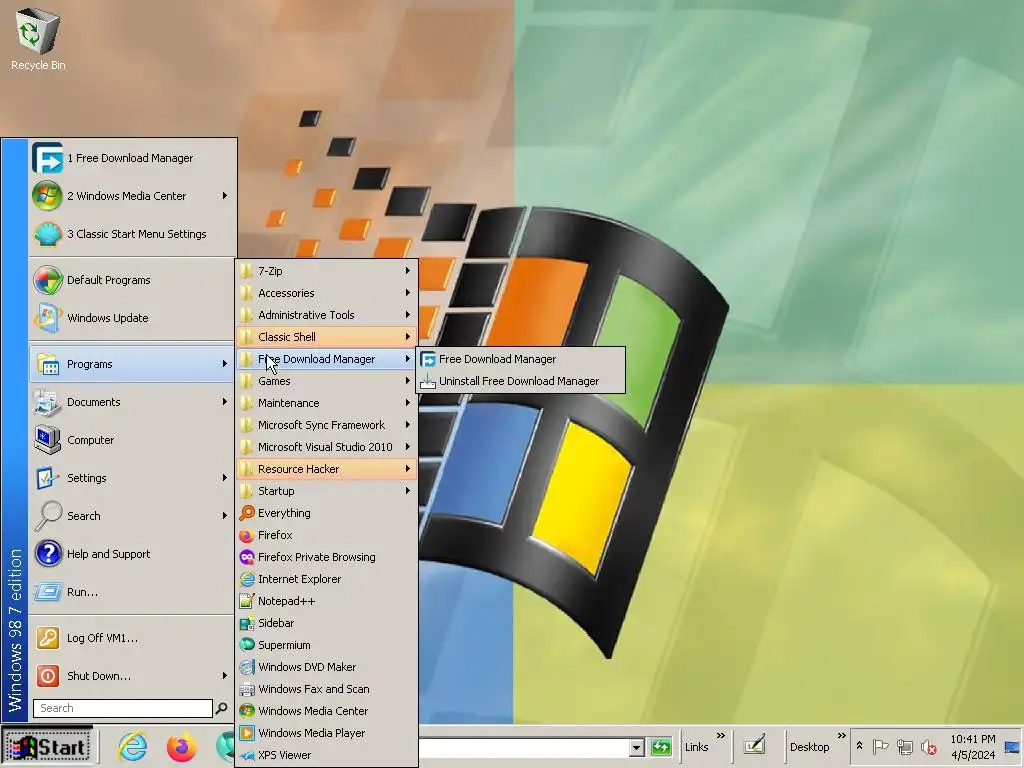Click the taskbar clock showing 10:41 PM
The image size is (1024, 768).
tap(972, 746)
